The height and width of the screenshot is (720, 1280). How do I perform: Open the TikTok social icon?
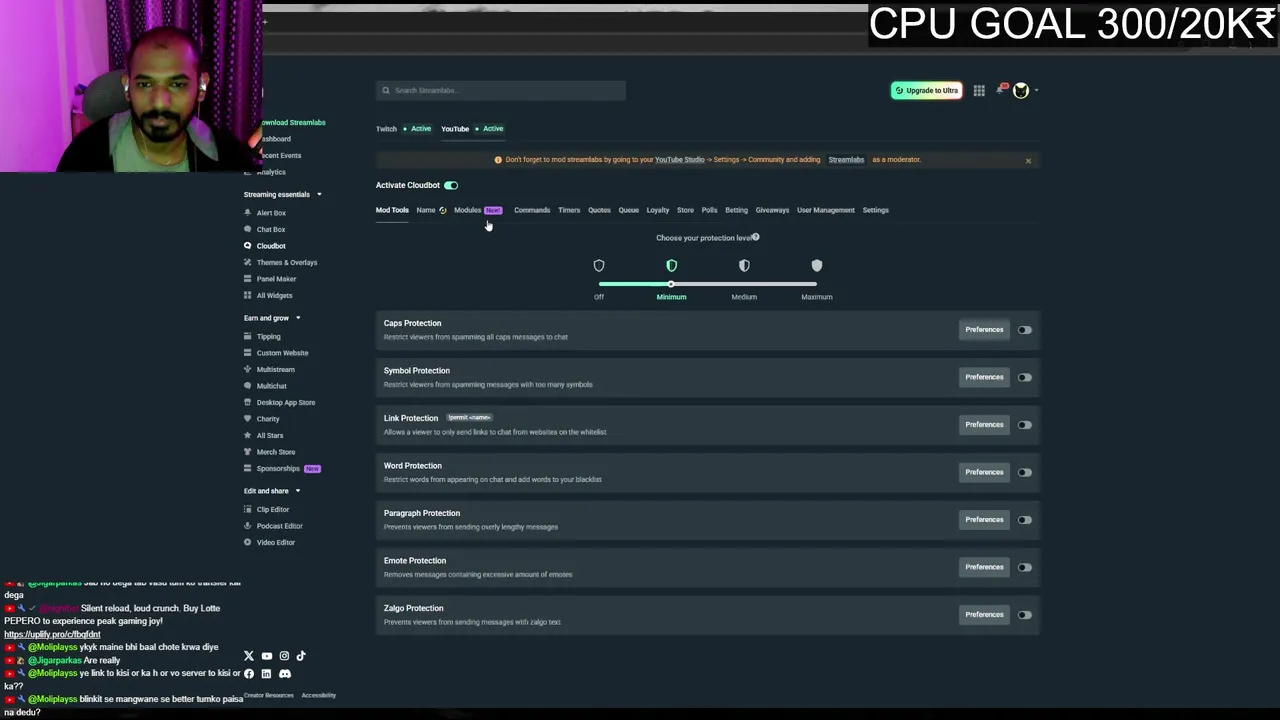(301, 656)
